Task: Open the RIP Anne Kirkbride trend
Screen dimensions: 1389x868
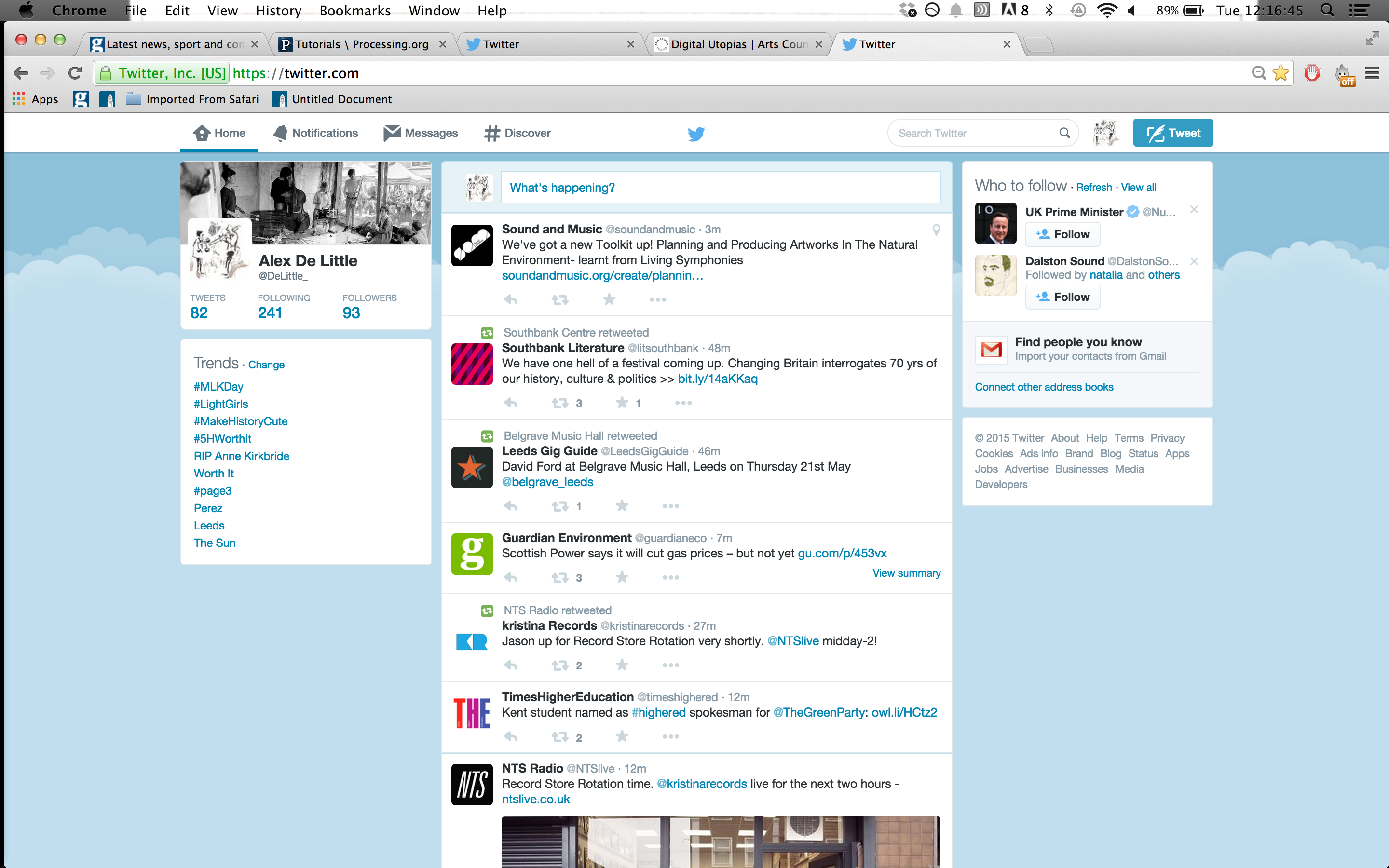Action: (241, 456)
